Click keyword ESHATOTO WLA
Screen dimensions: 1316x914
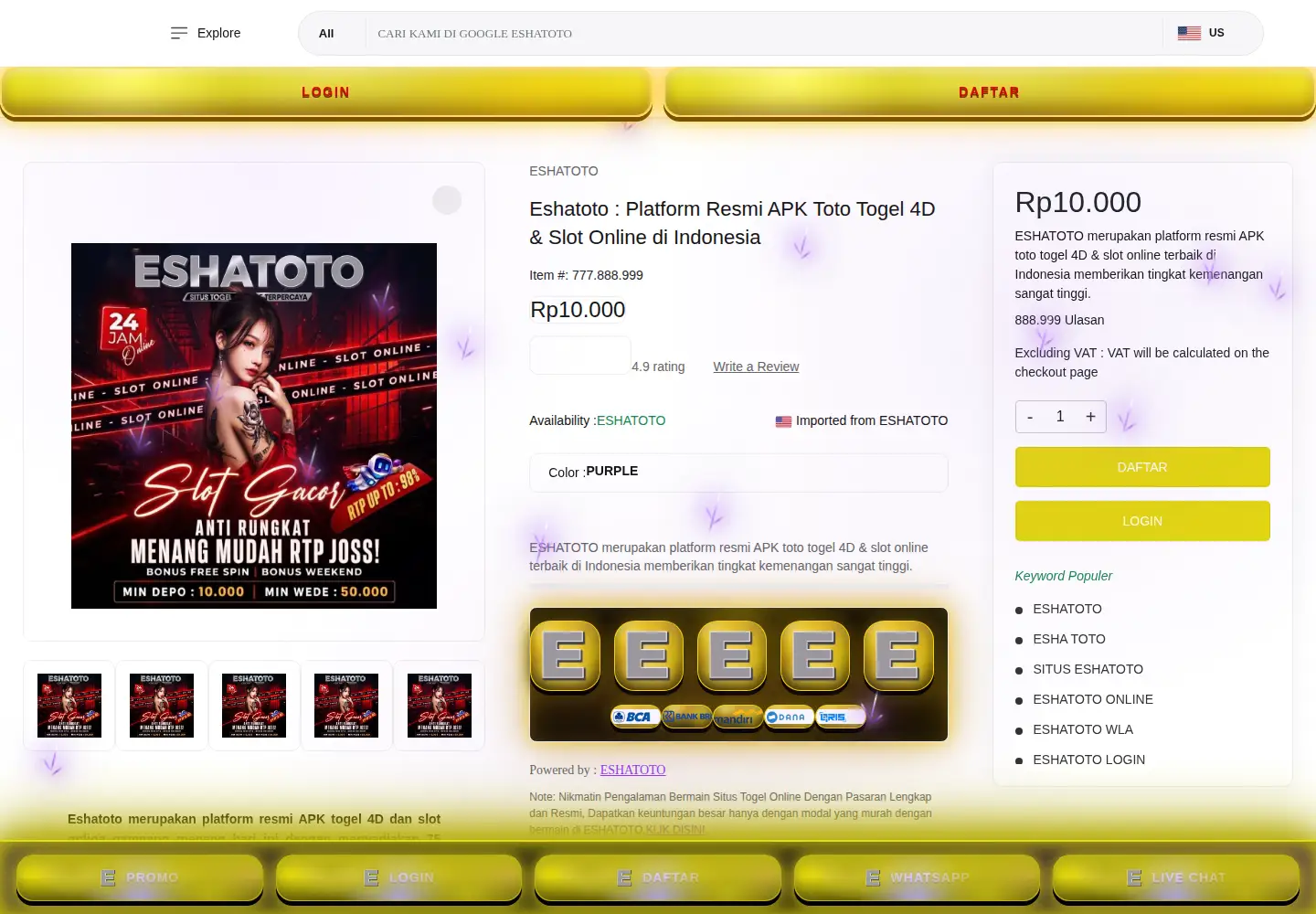(1083, 729)
